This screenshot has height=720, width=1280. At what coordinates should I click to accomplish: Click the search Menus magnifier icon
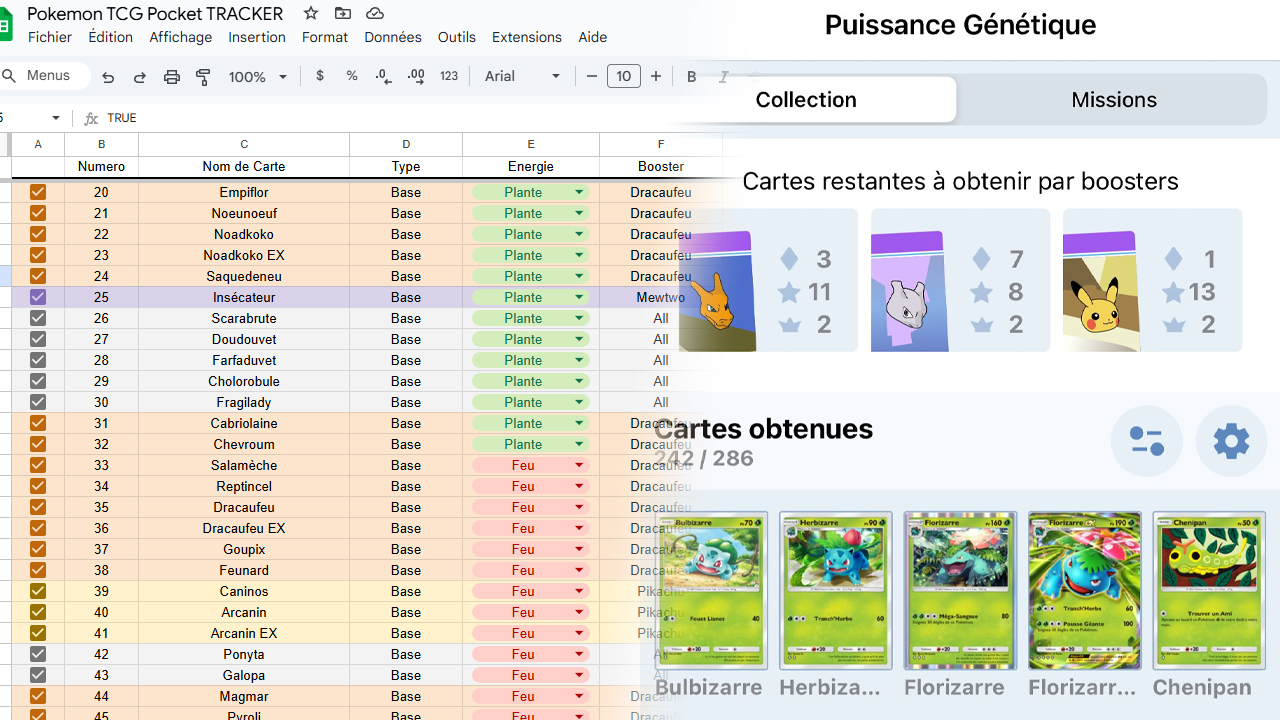pos(9,76)
